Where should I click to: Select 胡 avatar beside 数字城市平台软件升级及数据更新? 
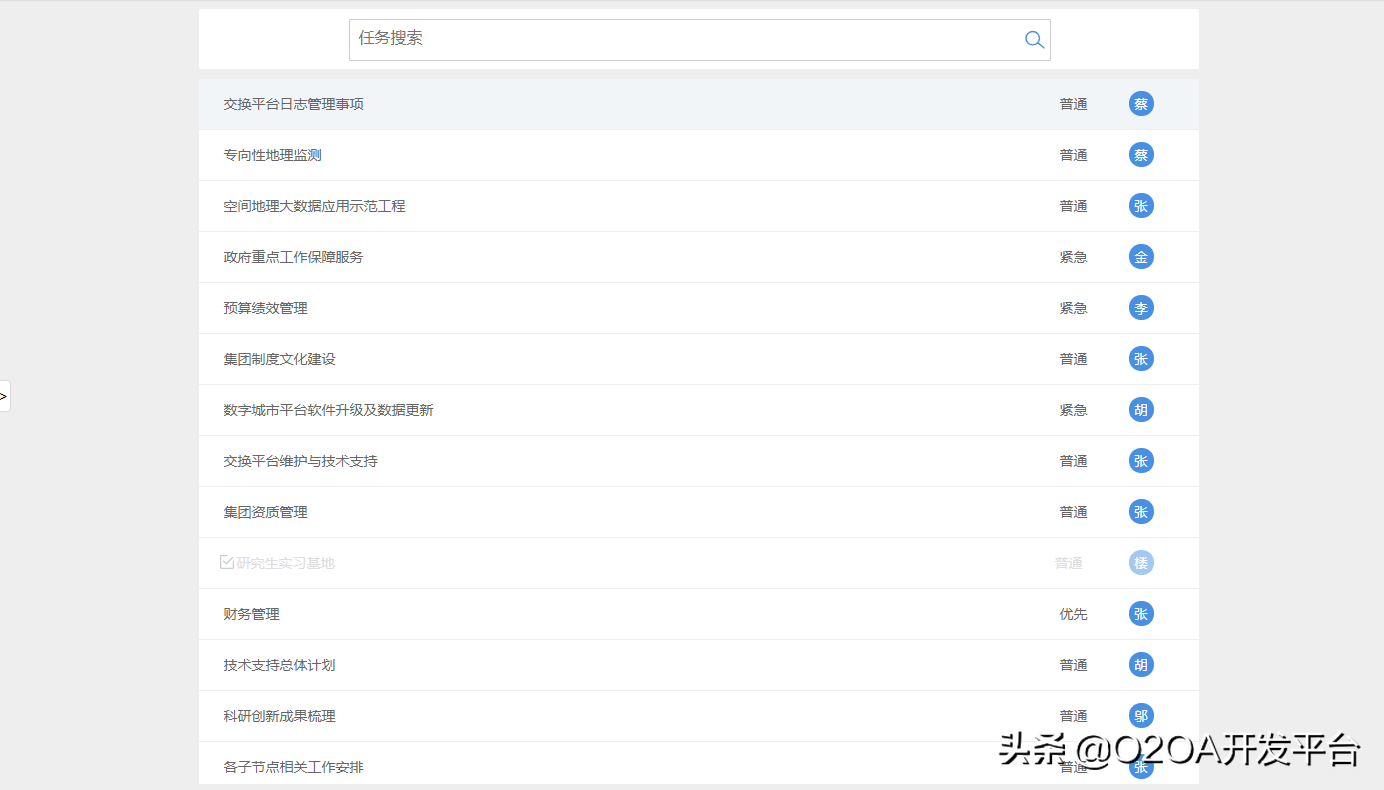click(x=1141, y=409)
